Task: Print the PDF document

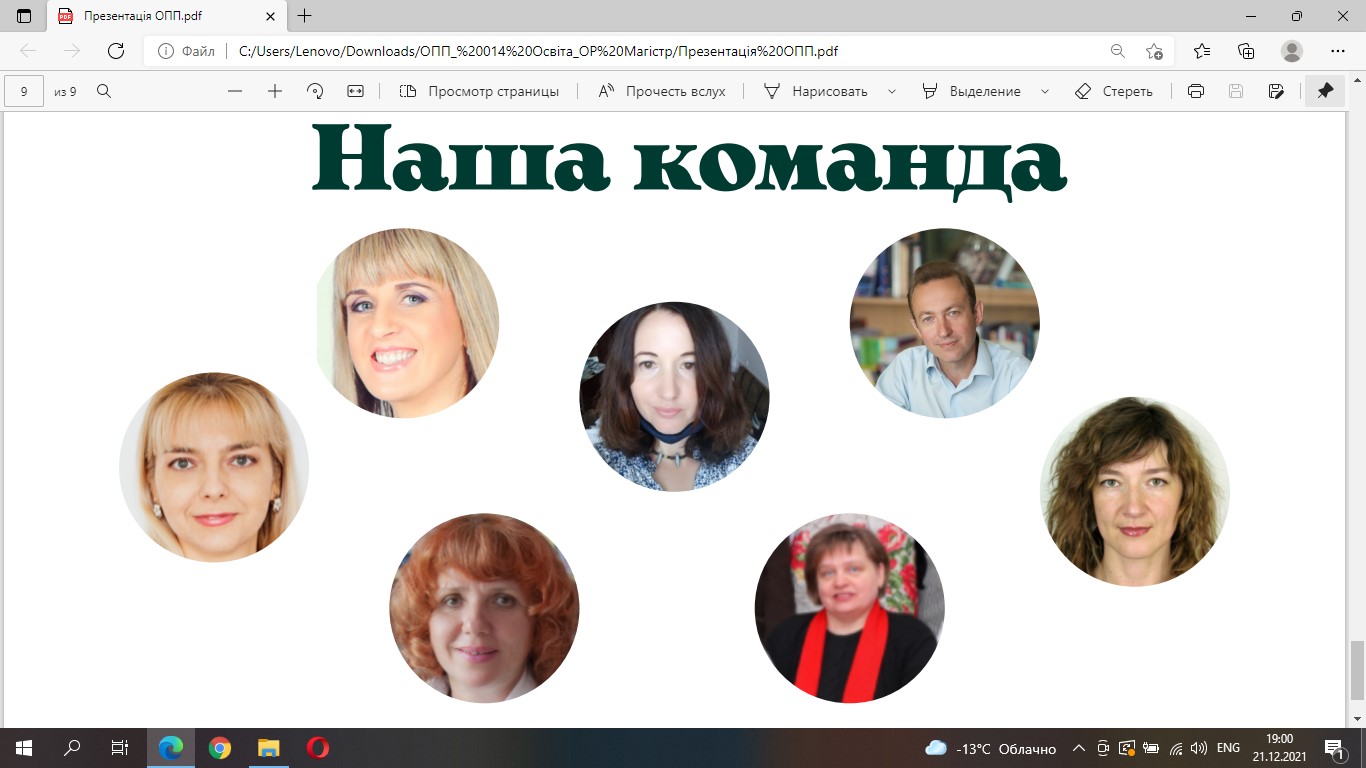Action: 1195,91
